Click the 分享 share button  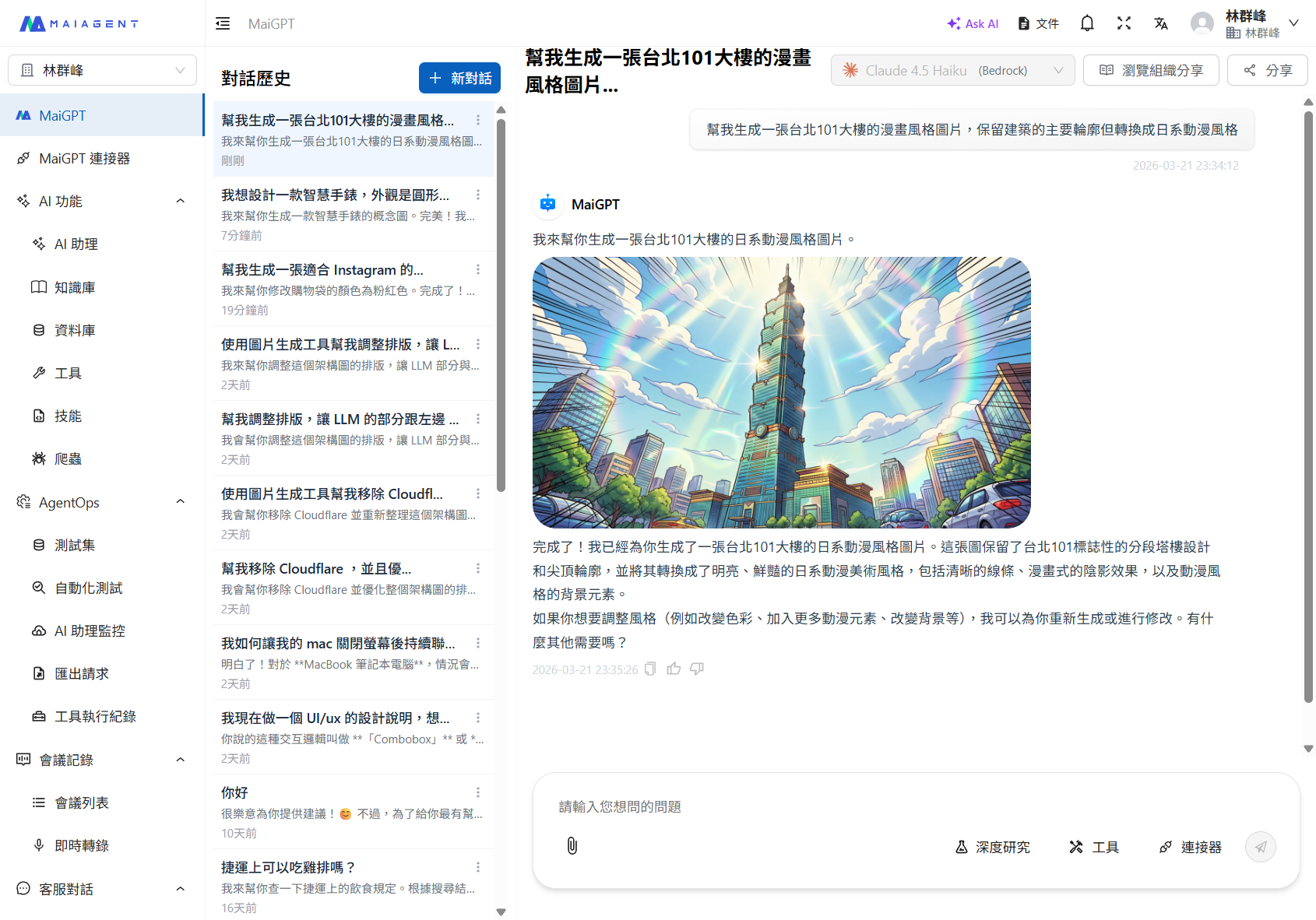click(x=1267, y=70)
